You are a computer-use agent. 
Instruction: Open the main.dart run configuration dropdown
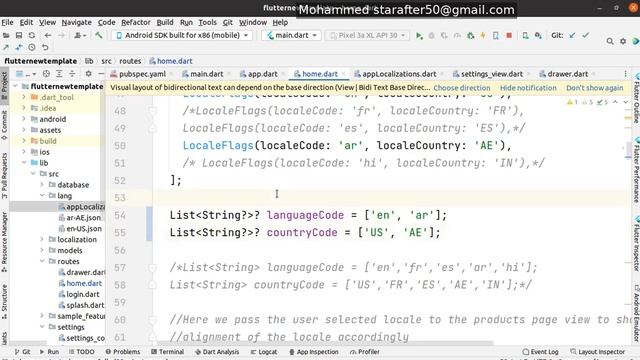tap(291, 36)
